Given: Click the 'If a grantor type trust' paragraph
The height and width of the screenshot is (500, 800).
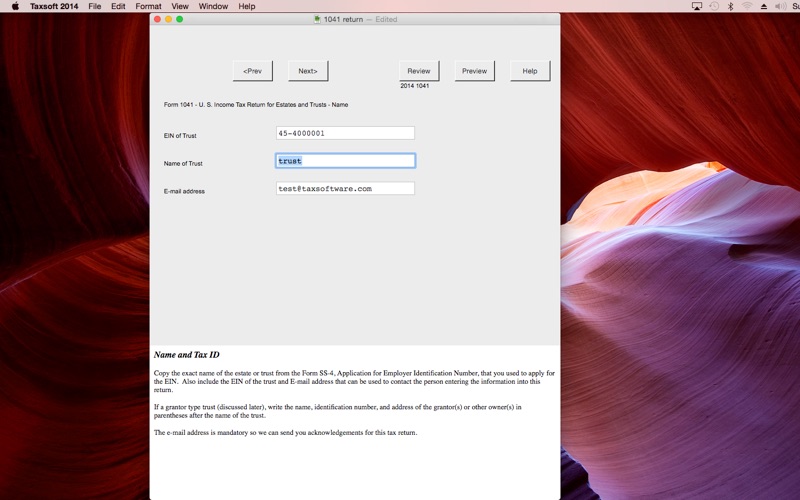Looking at the screenshot, I should tap(337, 411).
